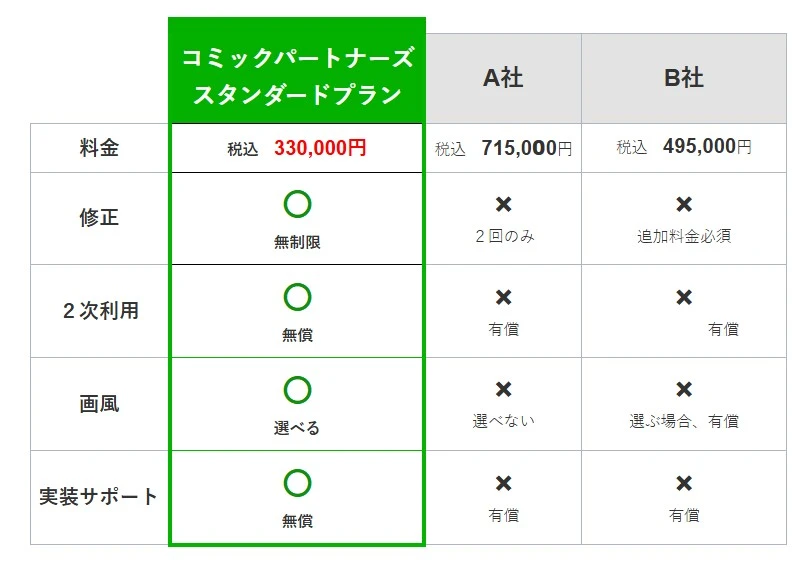Image resolution: width=805 pixels, height=562 pixels.
Task: Click the X mark above 追加料金必須
Action: pyautogui.click(x=684, y=205)
